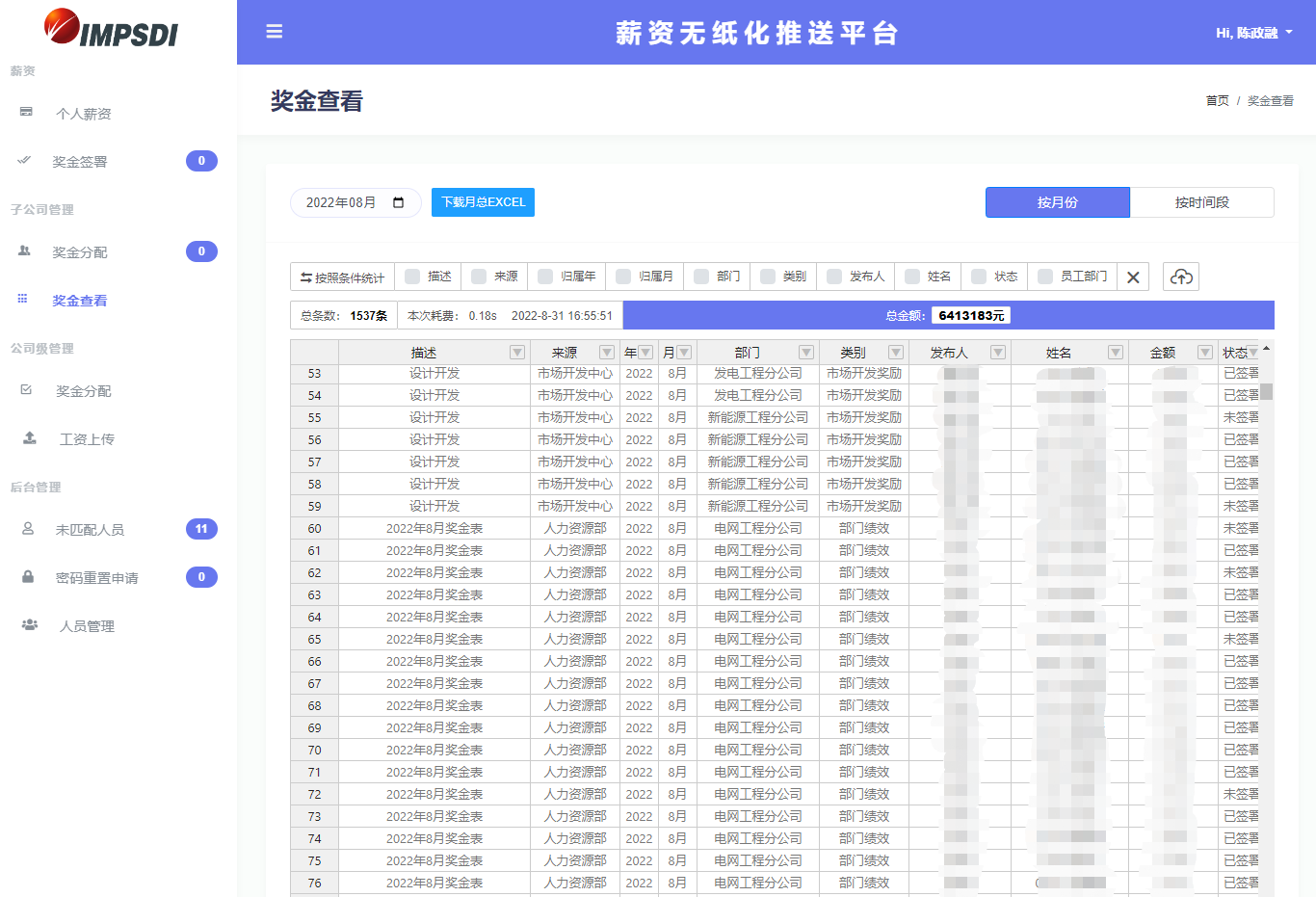Open 奖金签署 in the sidebar

[x=80, y=162]
